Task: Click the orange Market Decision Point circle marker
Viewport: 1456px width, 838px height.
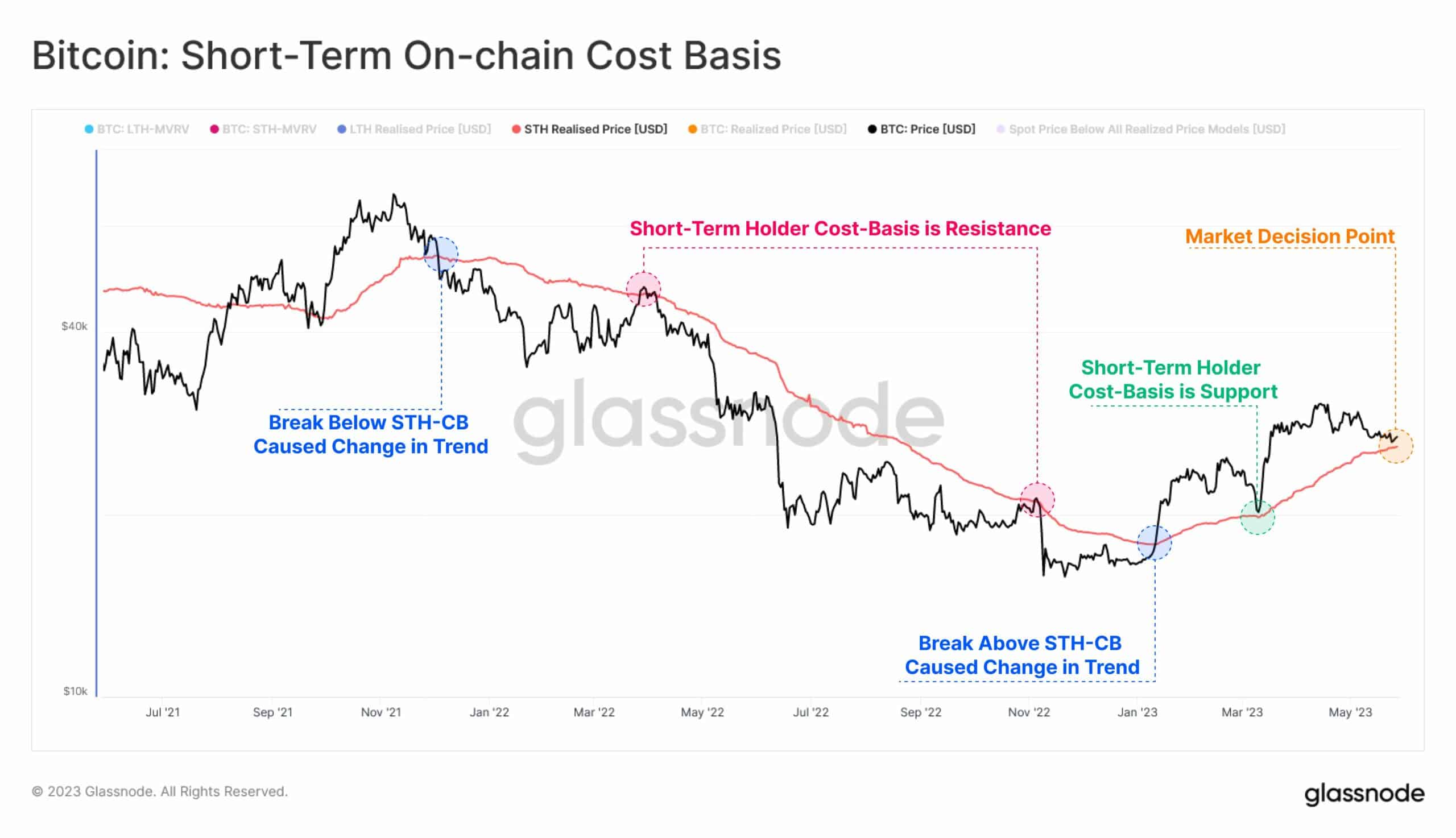Action: [1395, 446]
